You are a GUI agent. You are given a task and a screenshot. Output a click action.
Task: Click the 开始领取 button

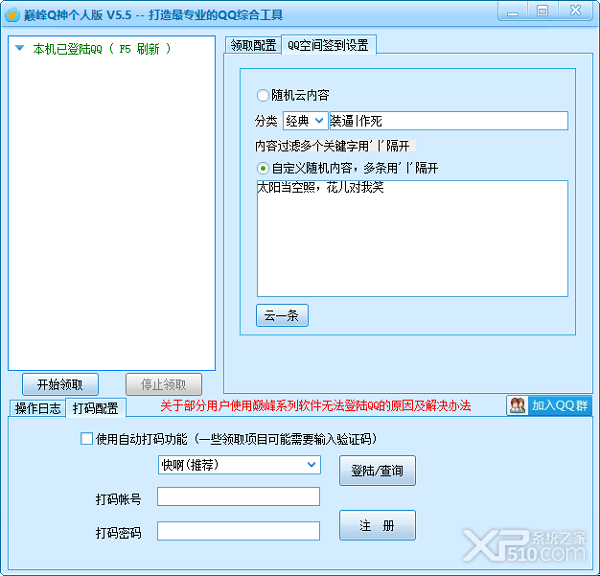click(60, 384)
